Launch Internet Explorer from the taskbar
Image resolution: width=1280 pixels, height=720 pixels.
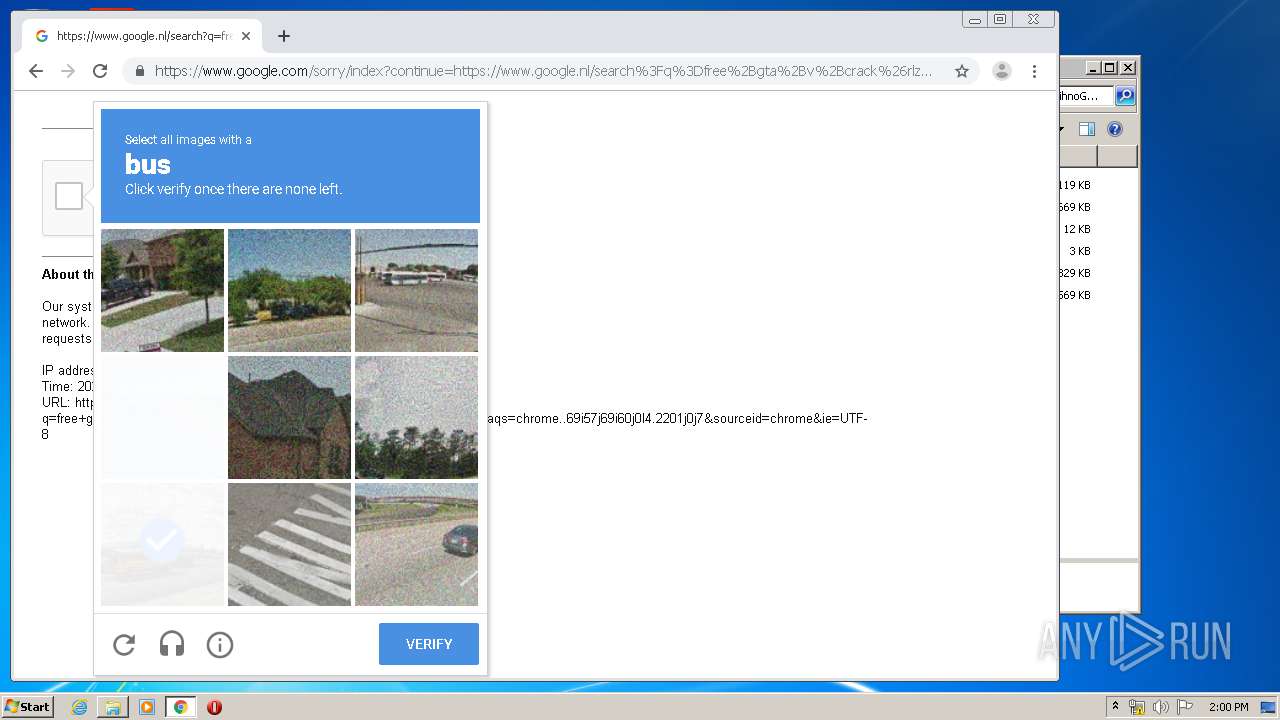tap(79, 707)
